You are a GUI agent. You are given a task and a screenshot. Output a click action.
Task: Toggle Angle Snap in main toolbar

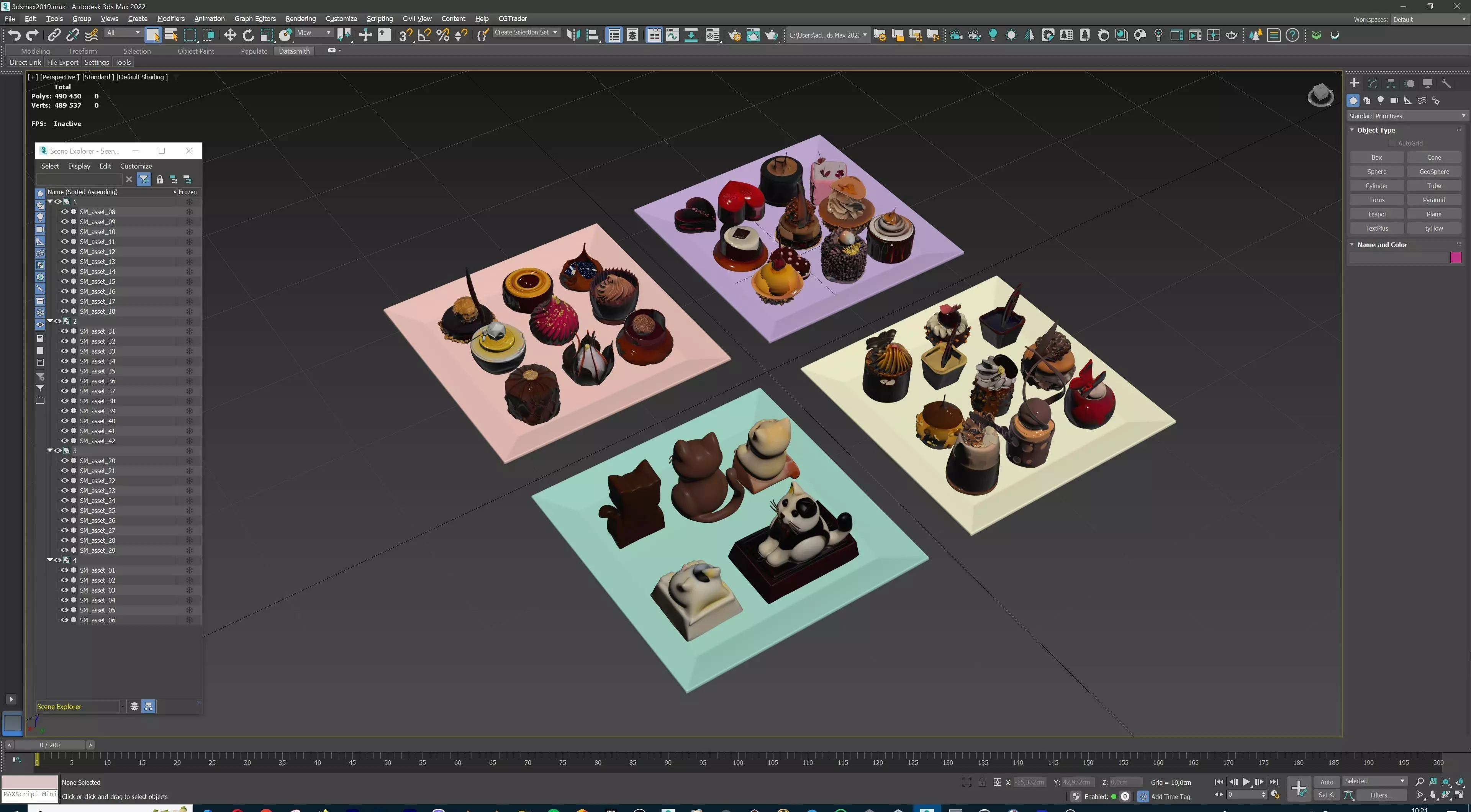pyautogui.click(x=424, y=35)
